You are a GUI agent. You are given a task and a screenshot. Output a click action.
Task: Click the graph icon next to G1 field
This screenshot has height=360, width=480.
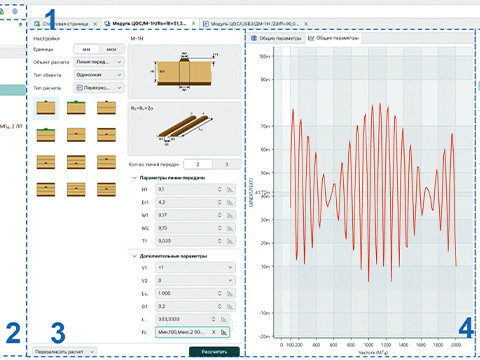pos(230,306)
